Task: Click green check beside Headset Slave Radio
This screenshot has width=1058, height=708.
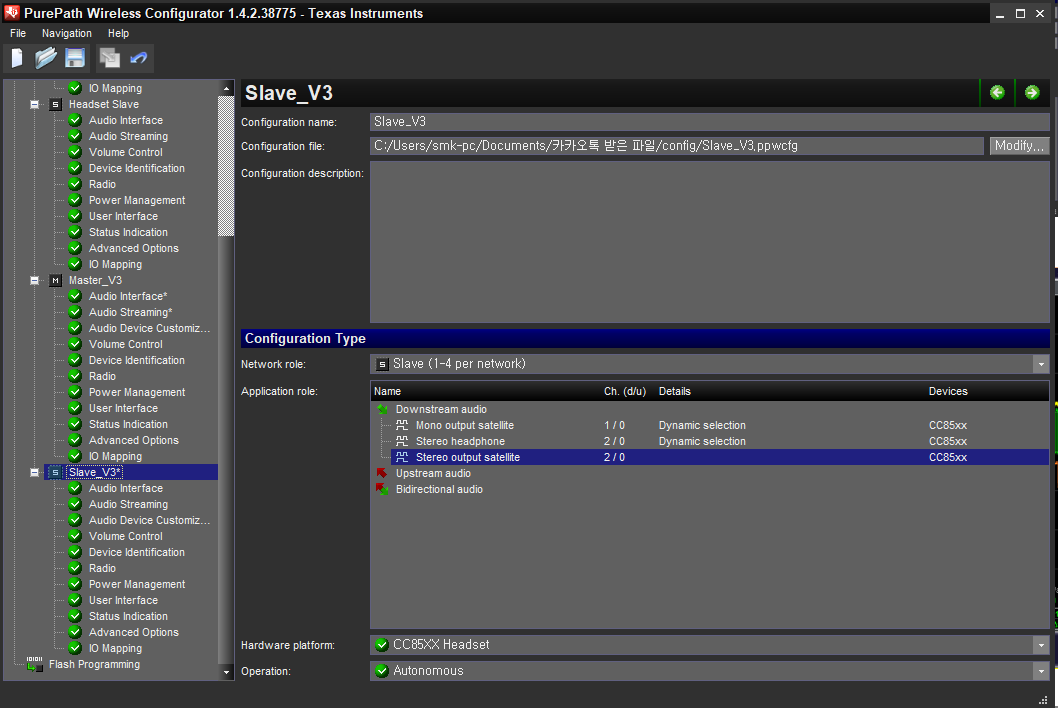Action: (76, 184)
